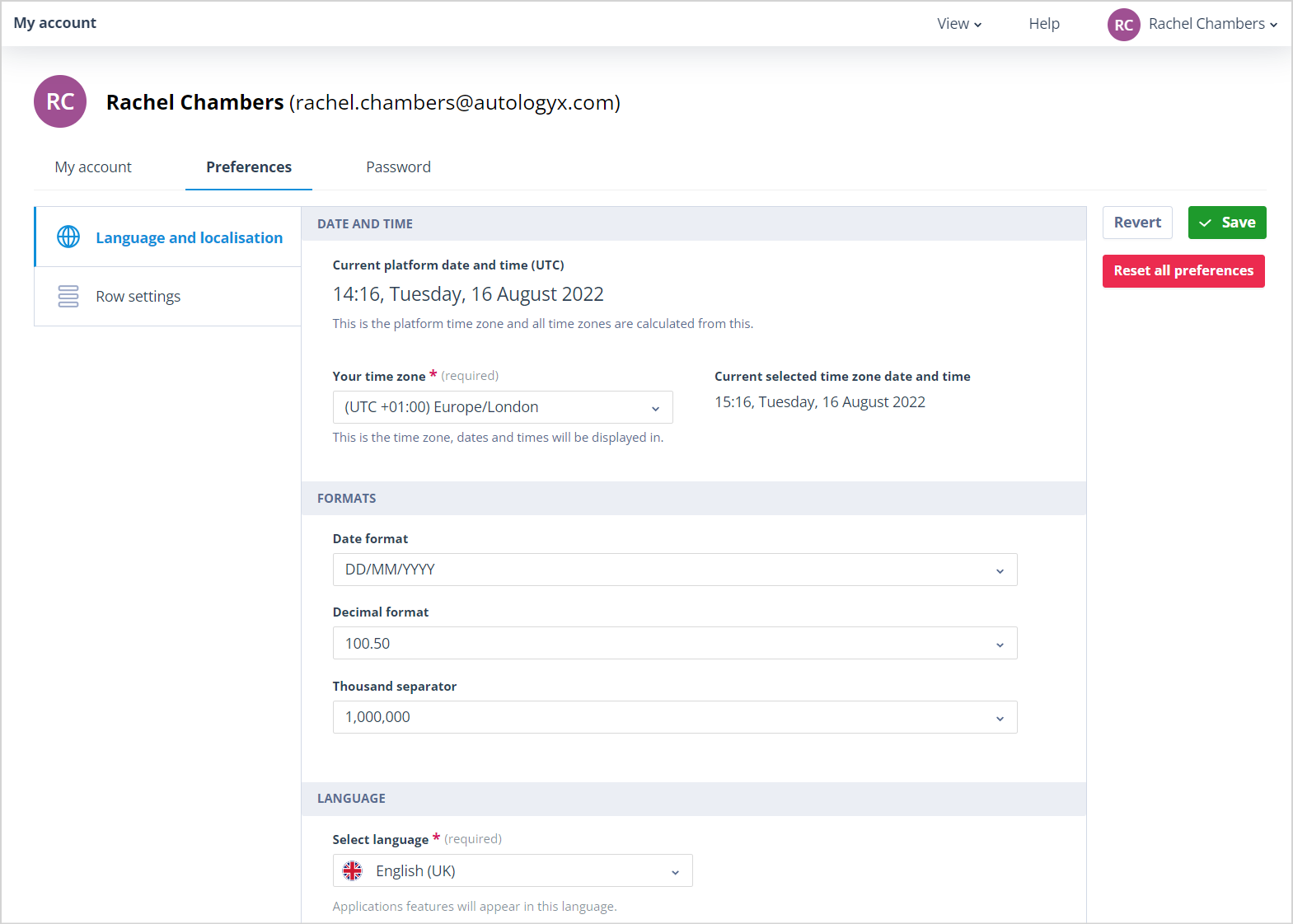Click 'Applications features will appear' helper text
The width and height of the screenshot is (1293, 924).
coord(475,907)
